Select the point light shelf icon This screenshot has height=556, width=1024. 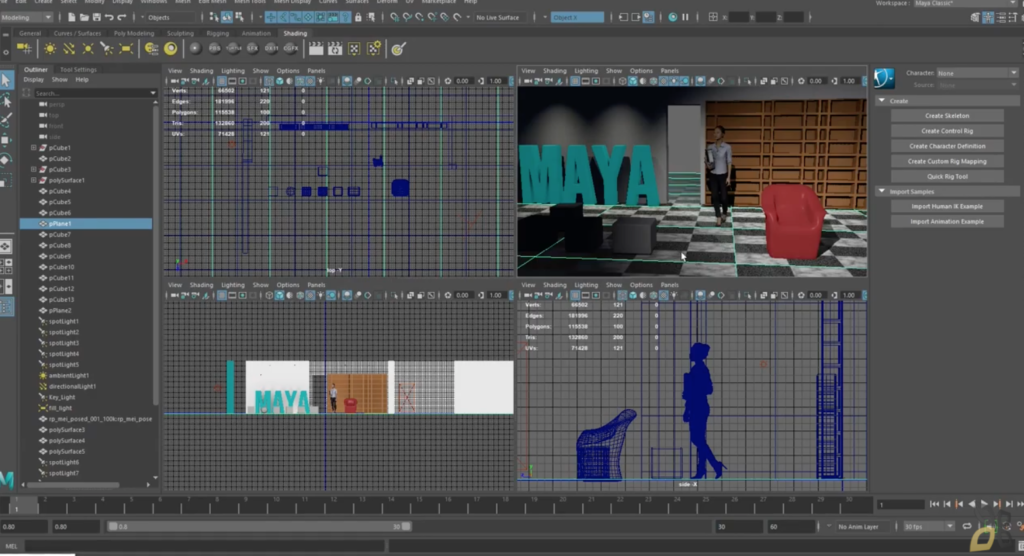point(88,49)
